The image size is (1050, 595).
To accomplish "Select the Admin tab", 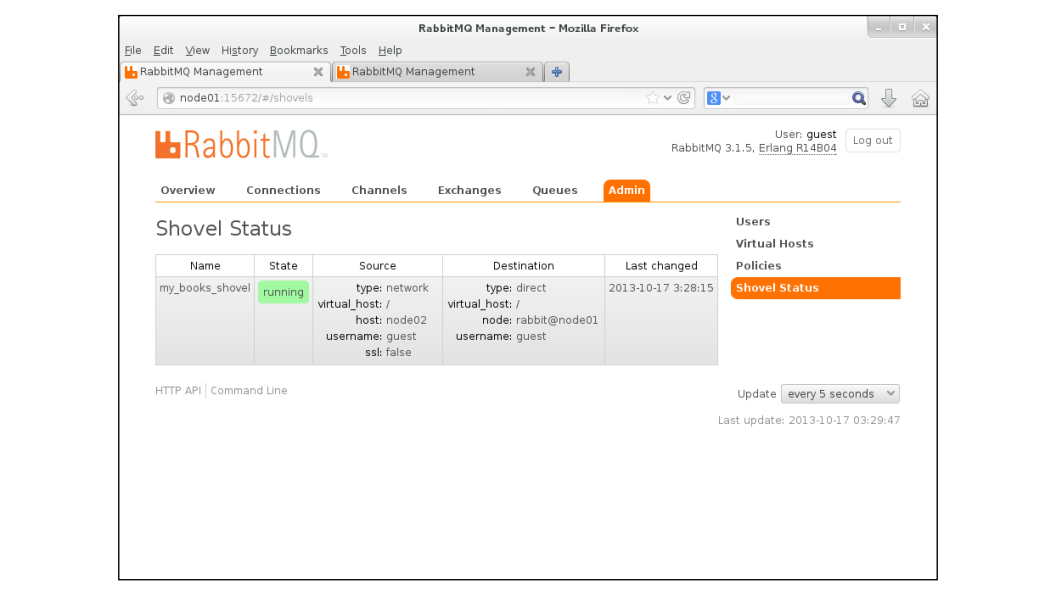I will pyautogui.click(x=627, y=190).
